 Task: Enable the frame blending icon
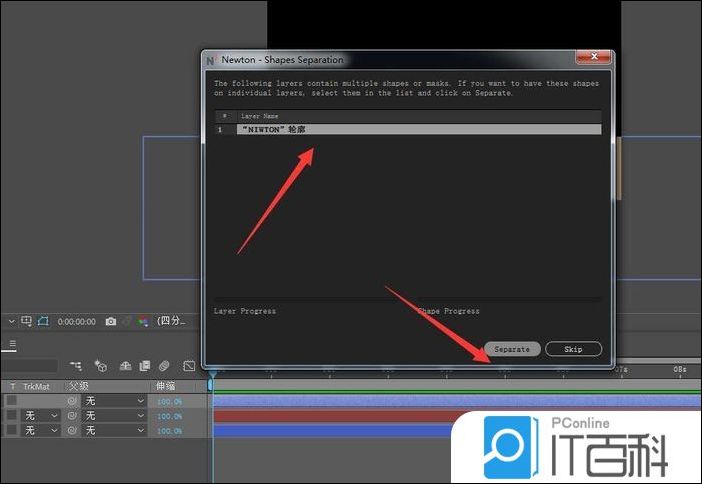pyautogui.click(x=145, y=366)
